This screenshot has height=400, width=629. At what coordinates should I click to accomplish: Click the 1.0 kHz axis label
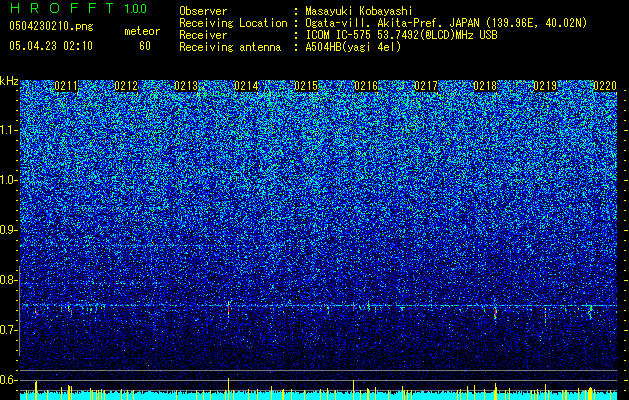click(x=9, y=180)
